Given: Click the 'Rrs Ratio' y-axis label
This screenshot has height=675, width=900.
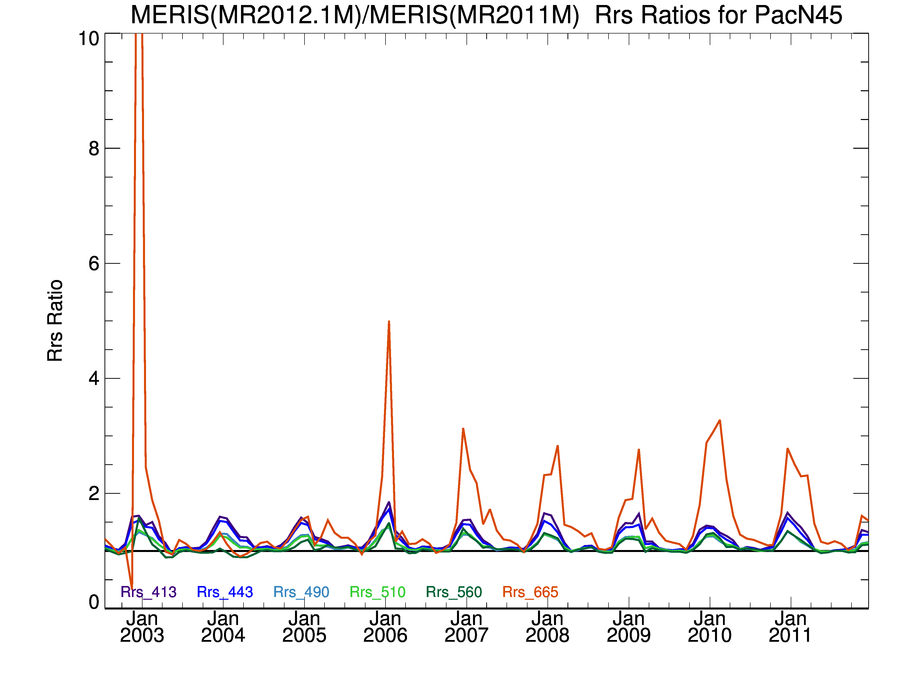Looking at the screenshot, I should [x=55, y=321].
